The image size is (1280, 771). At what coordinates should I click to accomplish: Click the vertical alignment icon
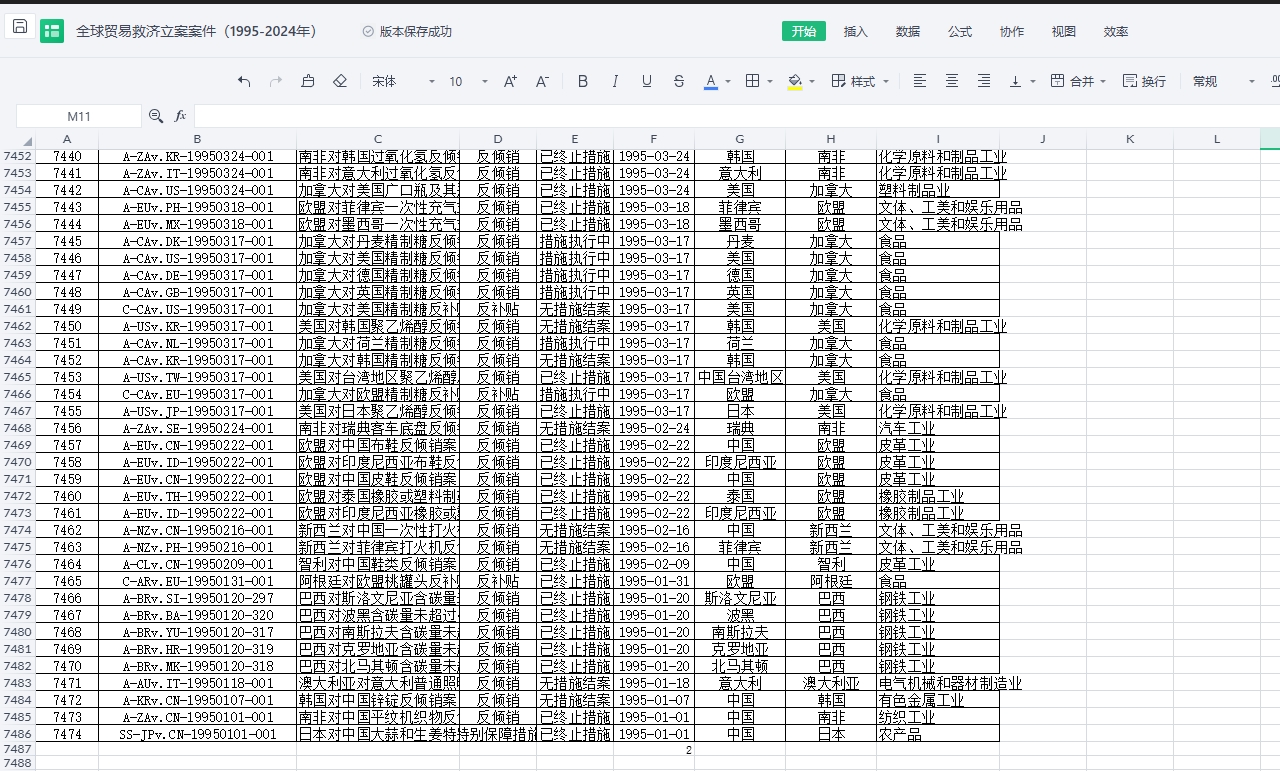coord(1016,81)
